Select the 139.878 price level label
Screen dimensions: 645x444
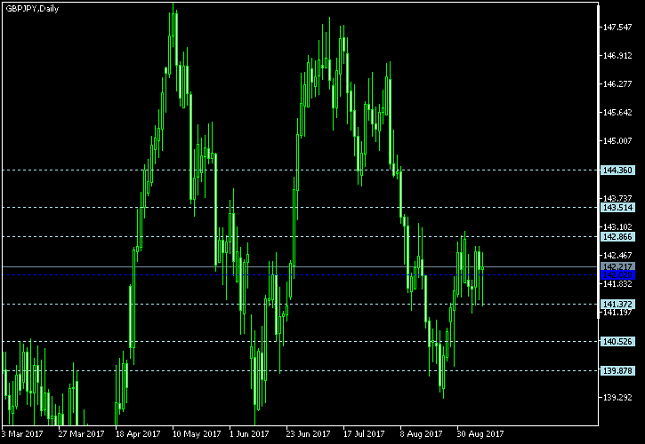coord(618,371)
